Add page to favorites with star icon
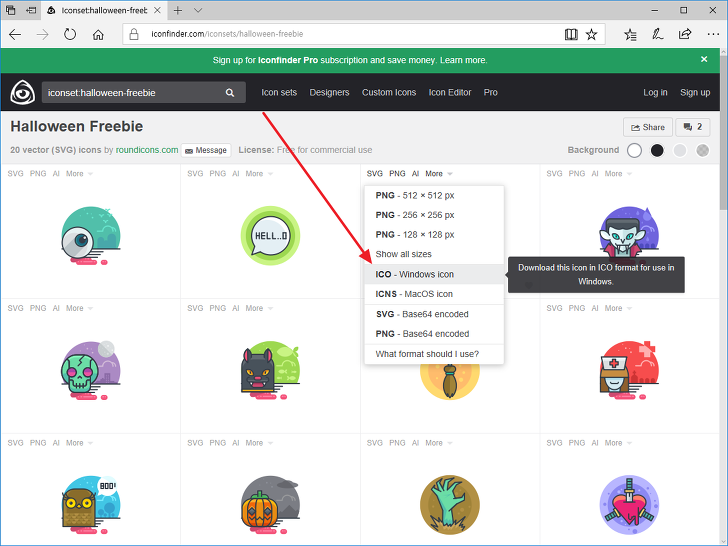The image size is (728, 546). tap(591, 34)
